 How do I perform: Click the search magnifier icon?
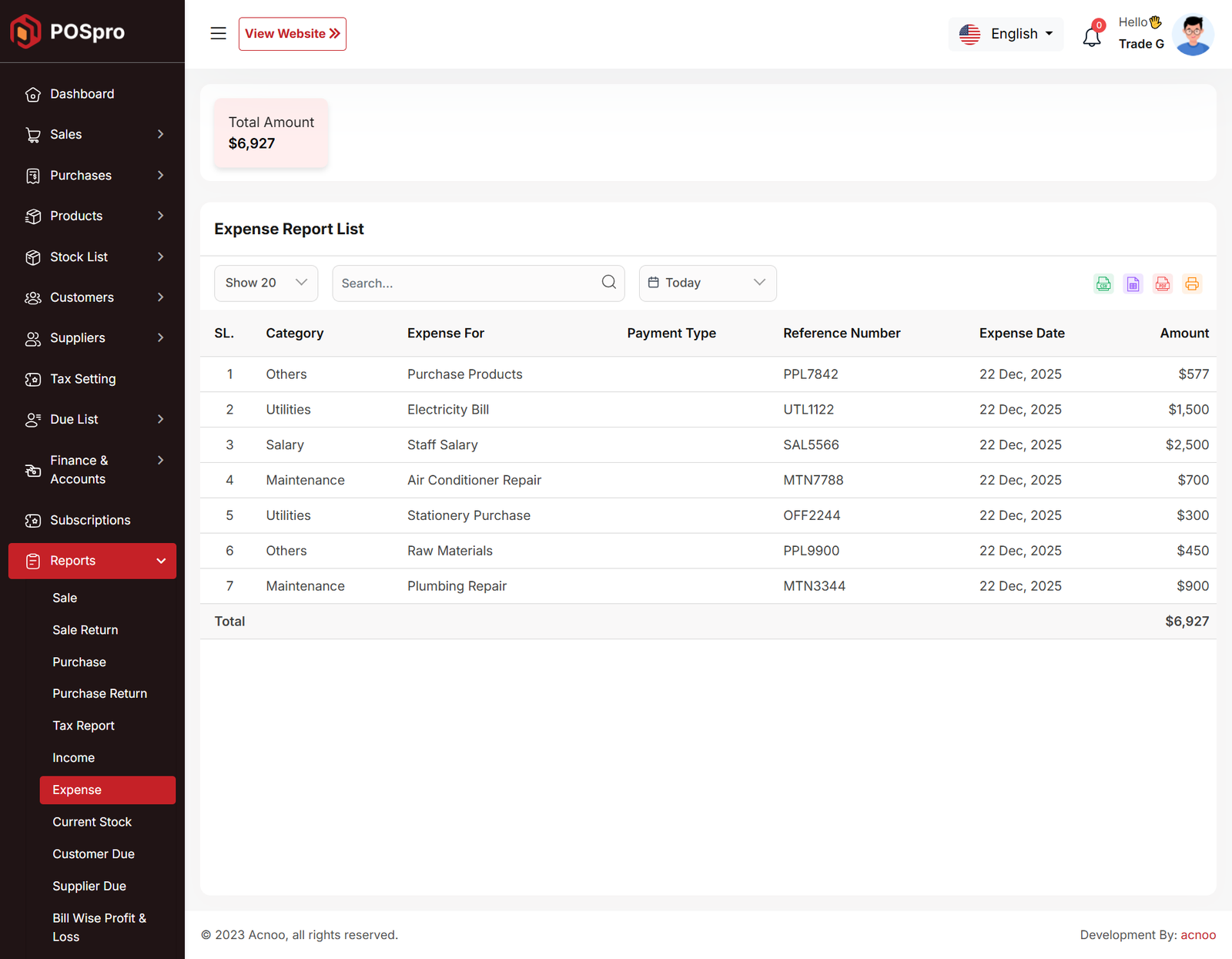608,282
